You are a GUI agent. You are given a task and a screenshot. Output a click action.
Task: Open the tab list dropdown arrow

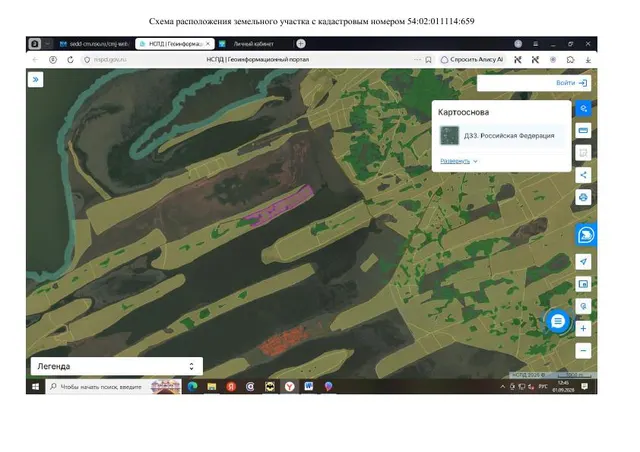48,44
